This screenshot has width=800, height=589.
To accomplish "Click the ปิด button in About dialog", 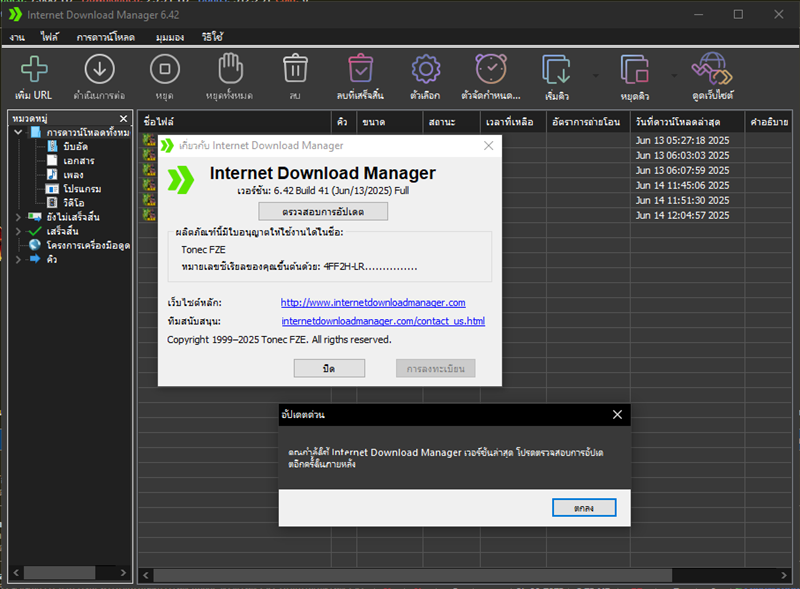I will tap(329, 368).
